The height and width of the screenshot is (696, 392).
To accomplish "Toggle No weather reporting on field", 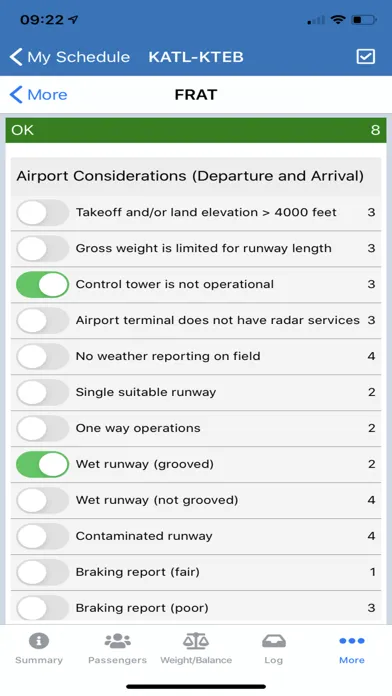I will point(43,356).
